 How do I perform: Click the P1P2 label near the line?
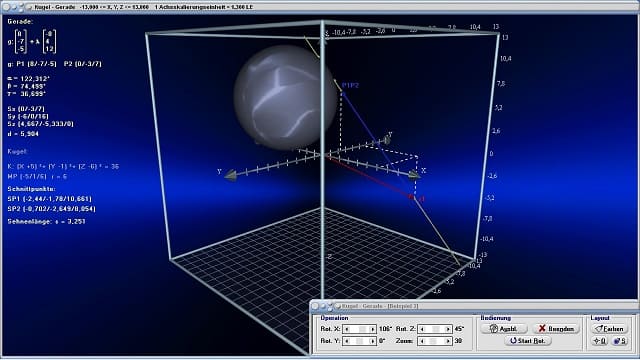coord(350,85)
